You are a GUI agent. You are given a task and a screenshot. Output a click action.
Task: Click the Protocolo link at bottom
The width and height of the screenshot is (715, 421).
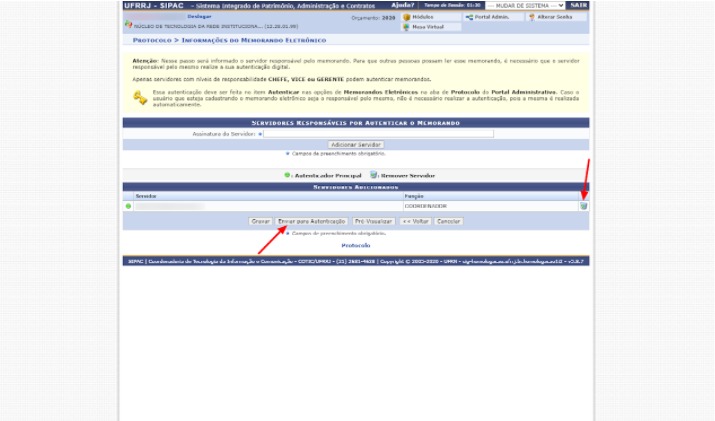[356, 245]
